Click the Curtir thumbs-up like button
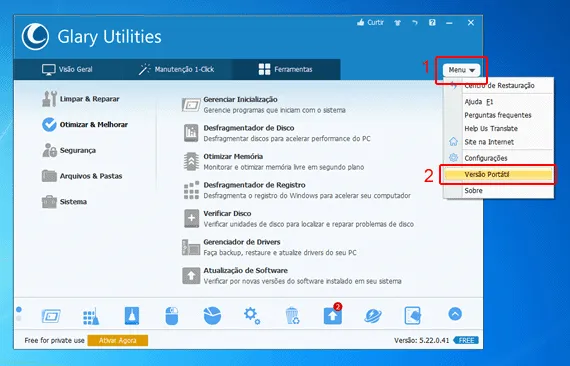The image size is (570, 366). (x=370, y=23)
